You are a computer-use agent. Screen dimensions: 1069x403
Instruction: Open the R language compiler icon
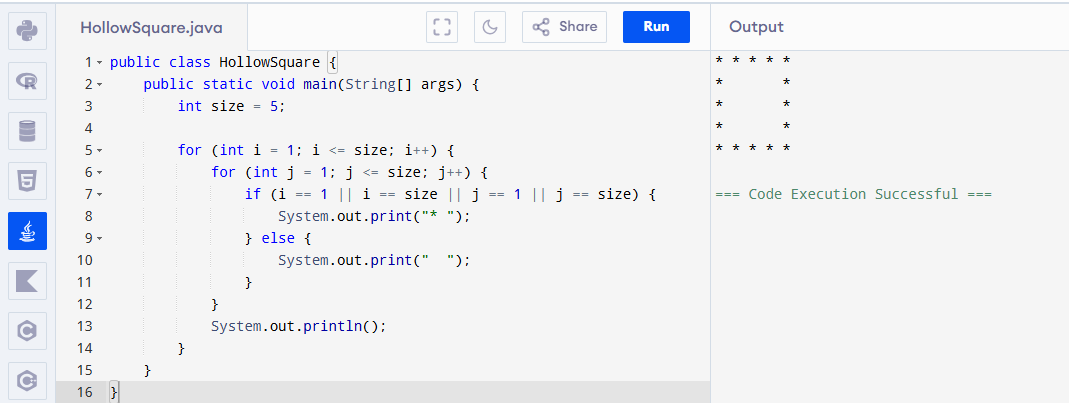(27, 81)
